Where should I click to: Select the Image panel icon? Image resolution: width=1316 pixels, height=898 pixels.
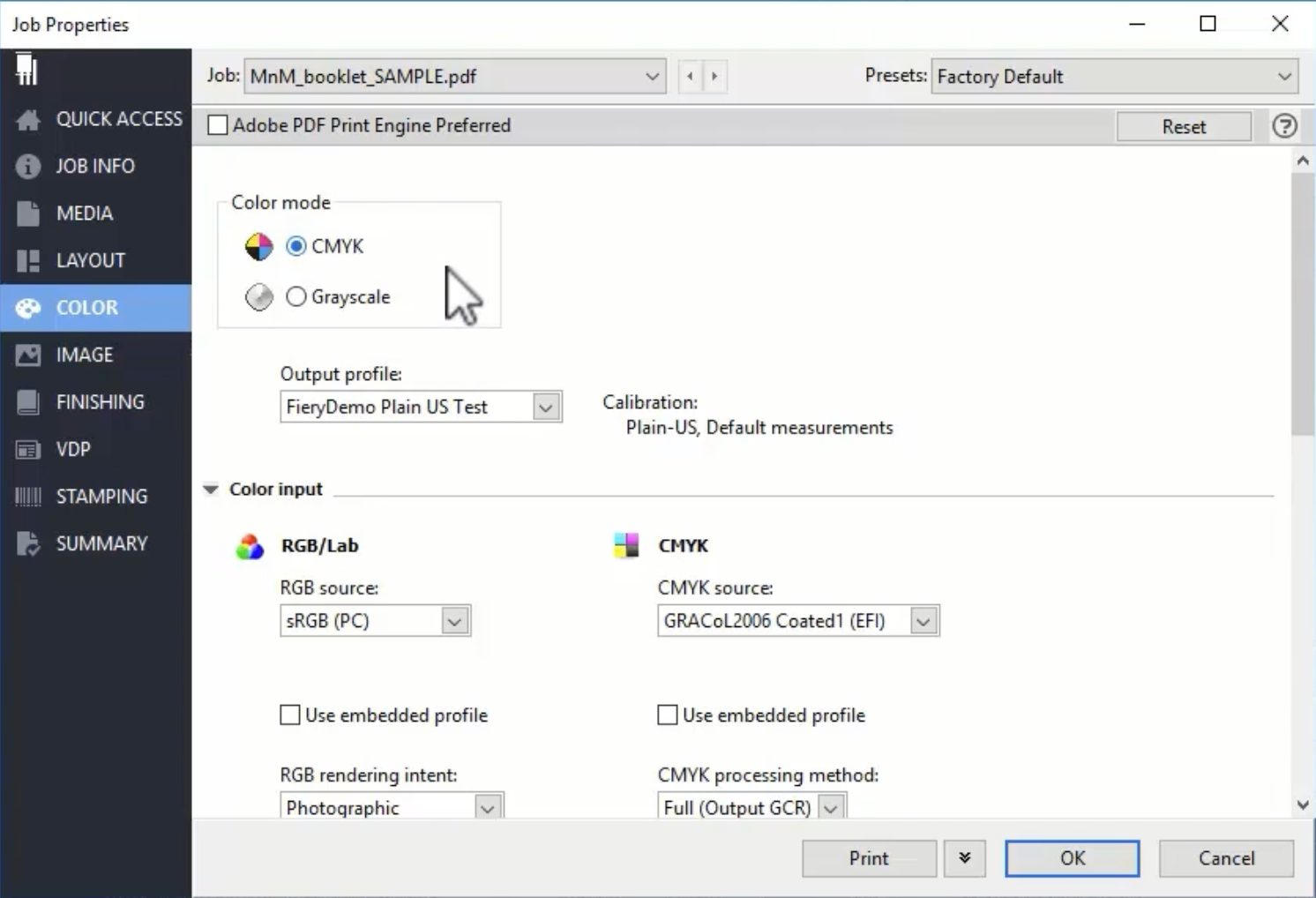click(28, 355)
